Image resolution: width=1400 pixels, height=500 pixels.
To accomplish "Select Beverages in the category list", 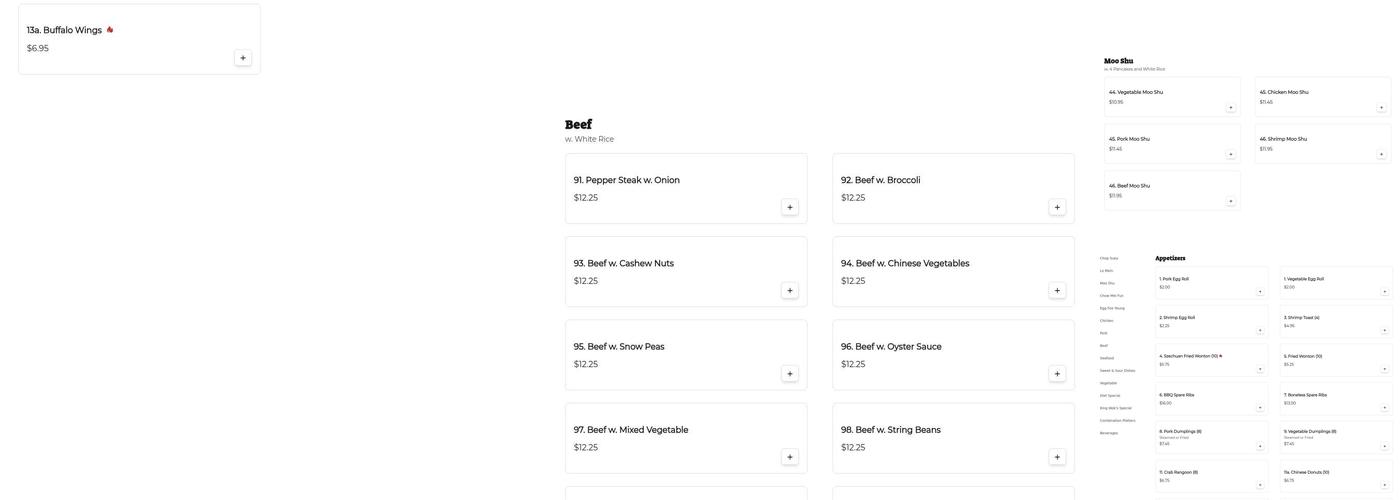I will (1109, 433).
